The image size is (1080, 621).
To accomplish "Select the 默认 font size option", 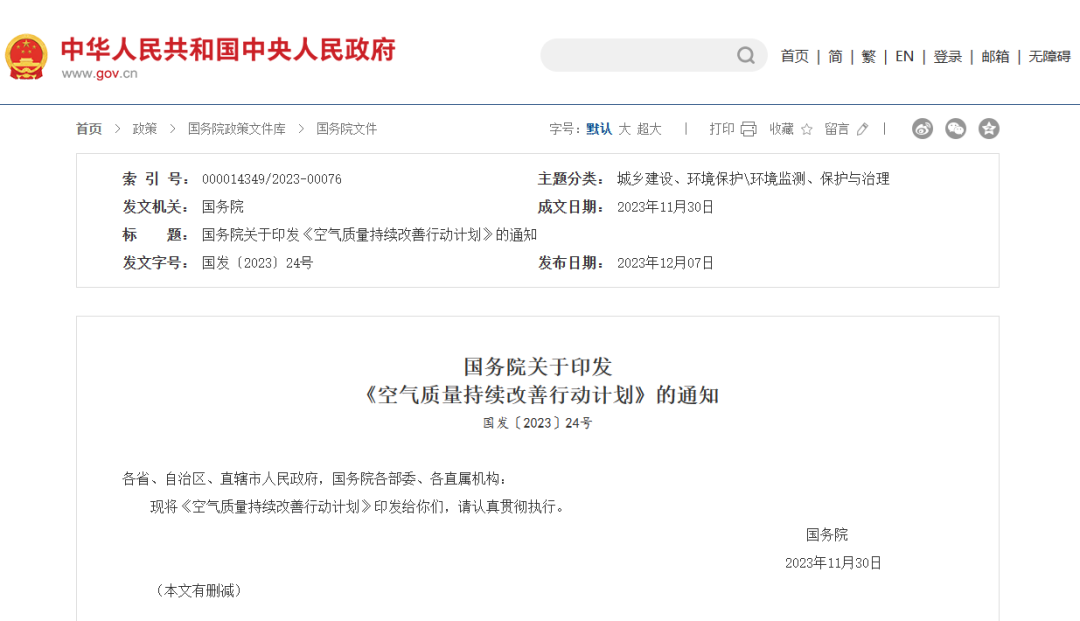I will [x=599, y=129].
